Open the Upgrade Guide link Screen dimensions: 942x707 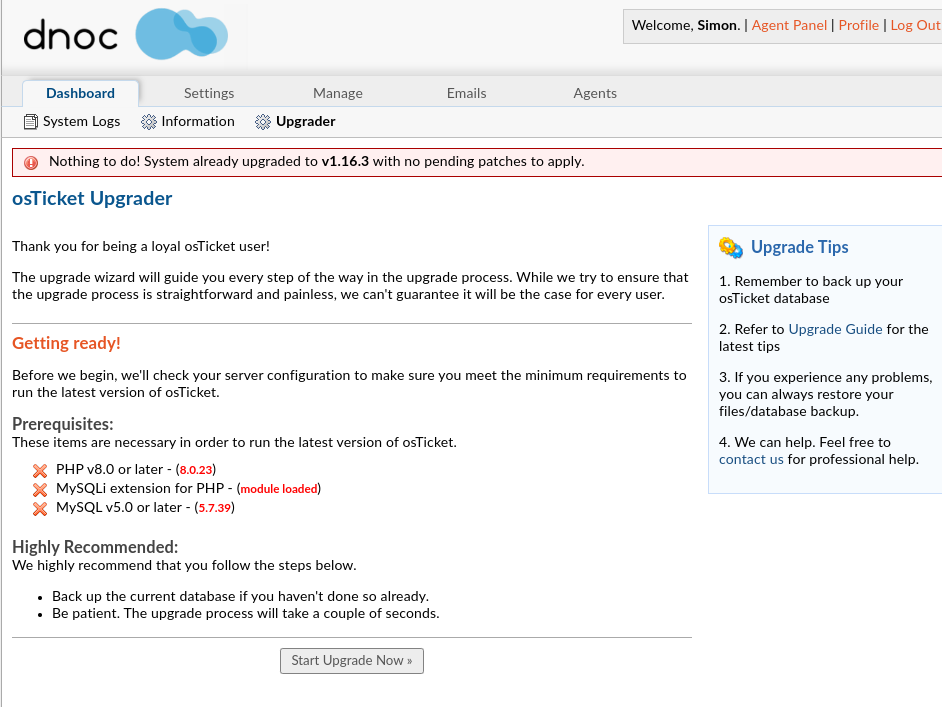(835, 329)
